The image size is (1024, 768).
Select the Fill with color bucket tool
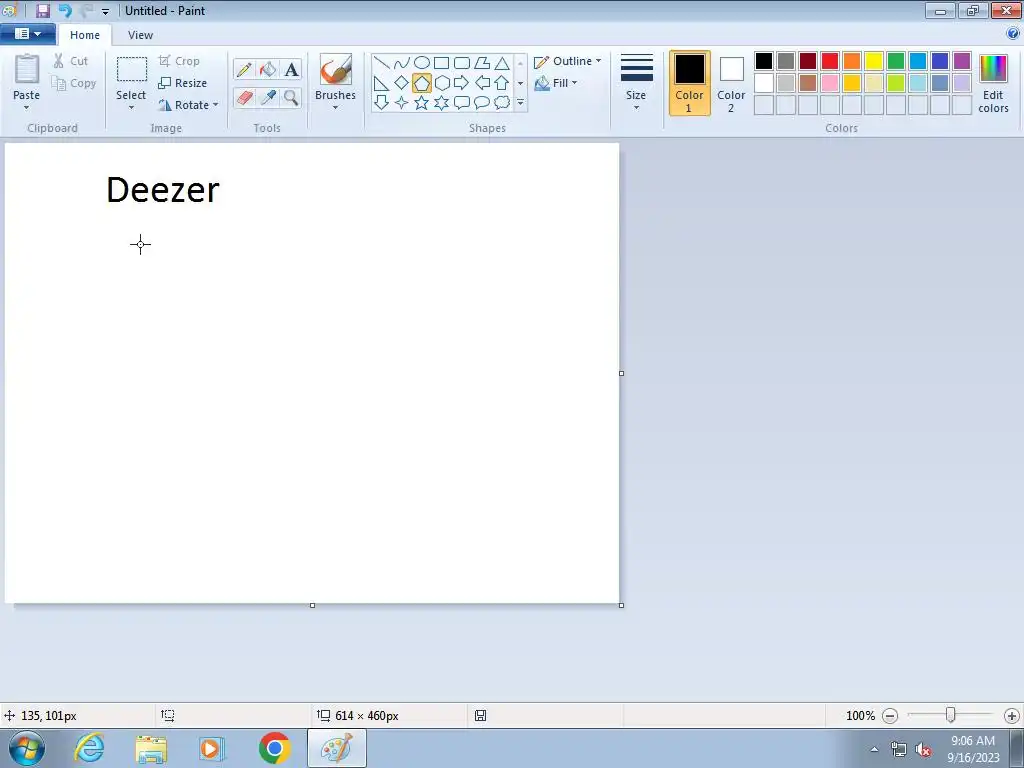(268, 69)
